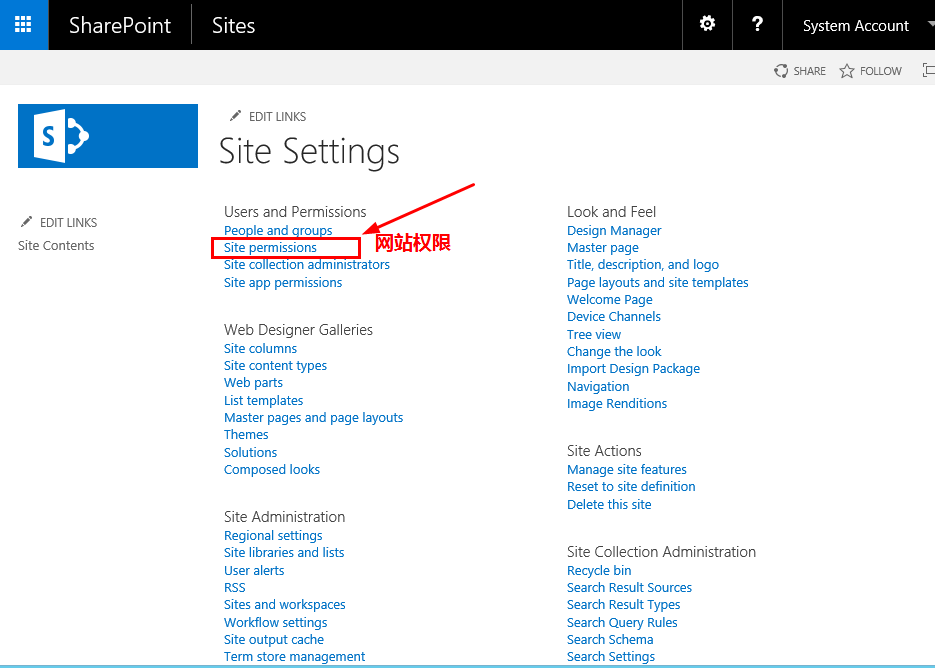Screen dimensions: 935x668
Task: Click the pencil icon above Site Settings
Action: tap(236, 116)
